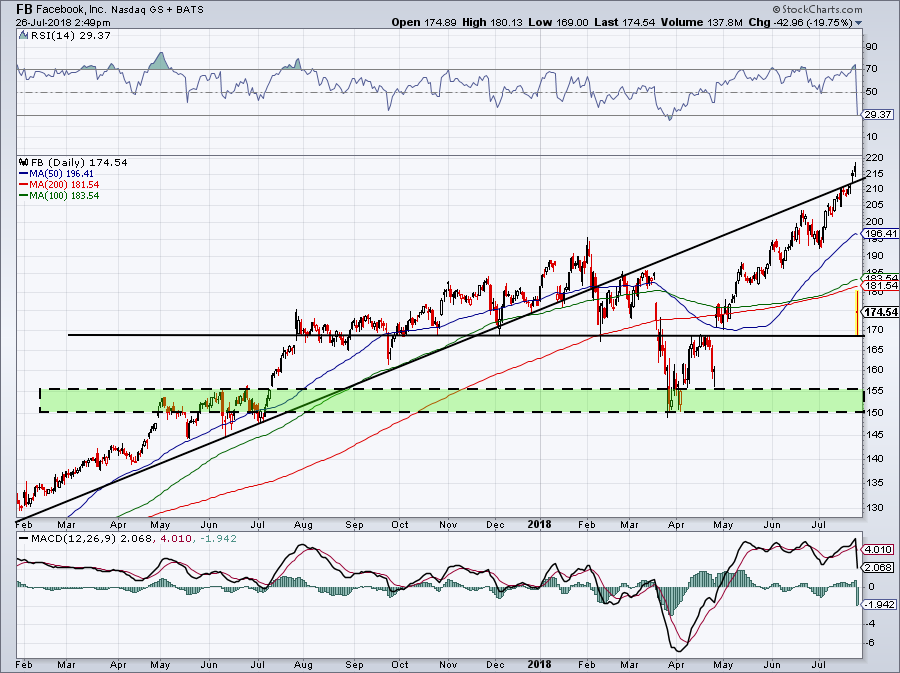Select the blue MA(50) 196.41 legend entry
This screenshot has height=673, width=900.
tap(56, 173)
